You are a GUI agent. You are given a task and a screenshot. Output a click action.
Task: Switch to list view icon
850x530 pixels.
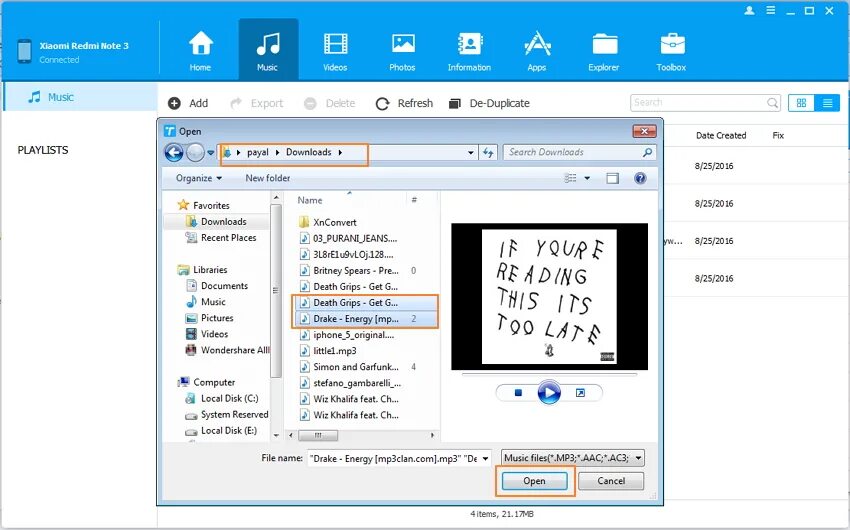827,103
